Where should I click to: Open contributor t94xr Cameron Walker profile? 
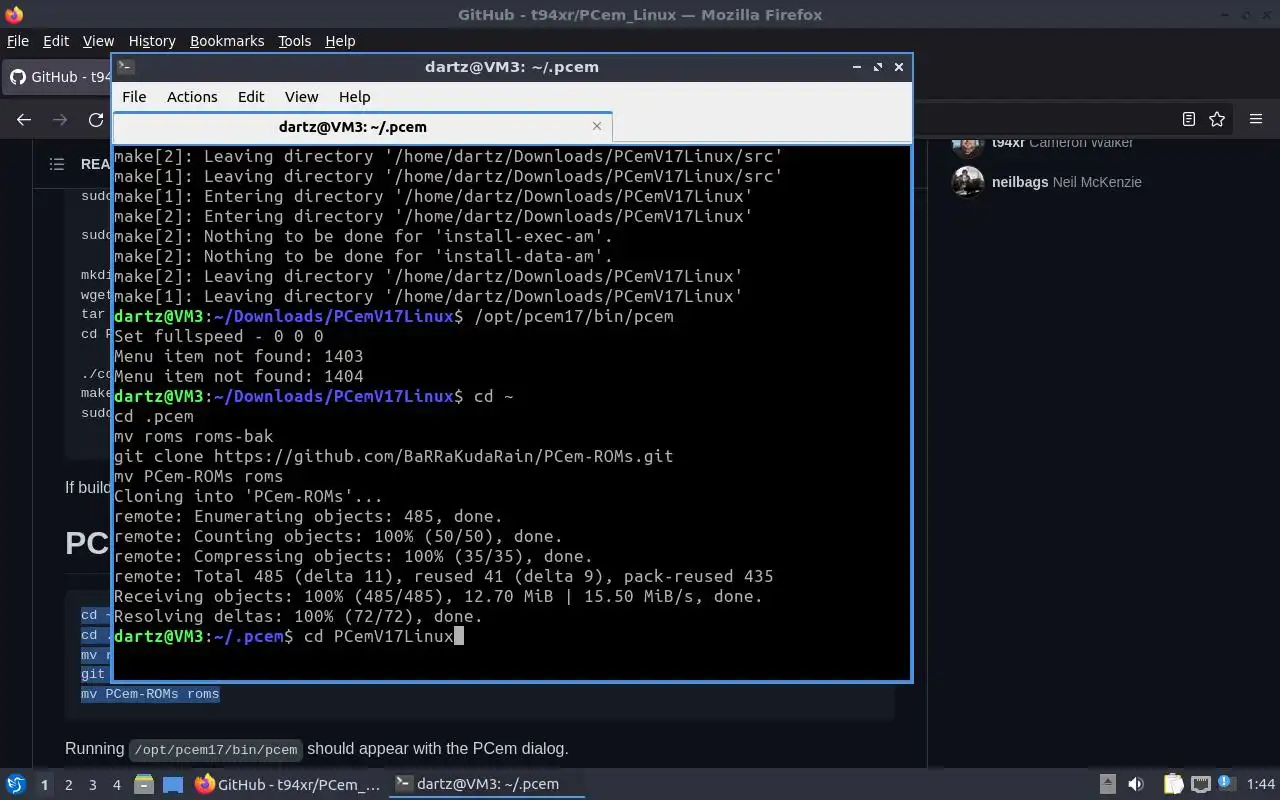(1062, 143)
